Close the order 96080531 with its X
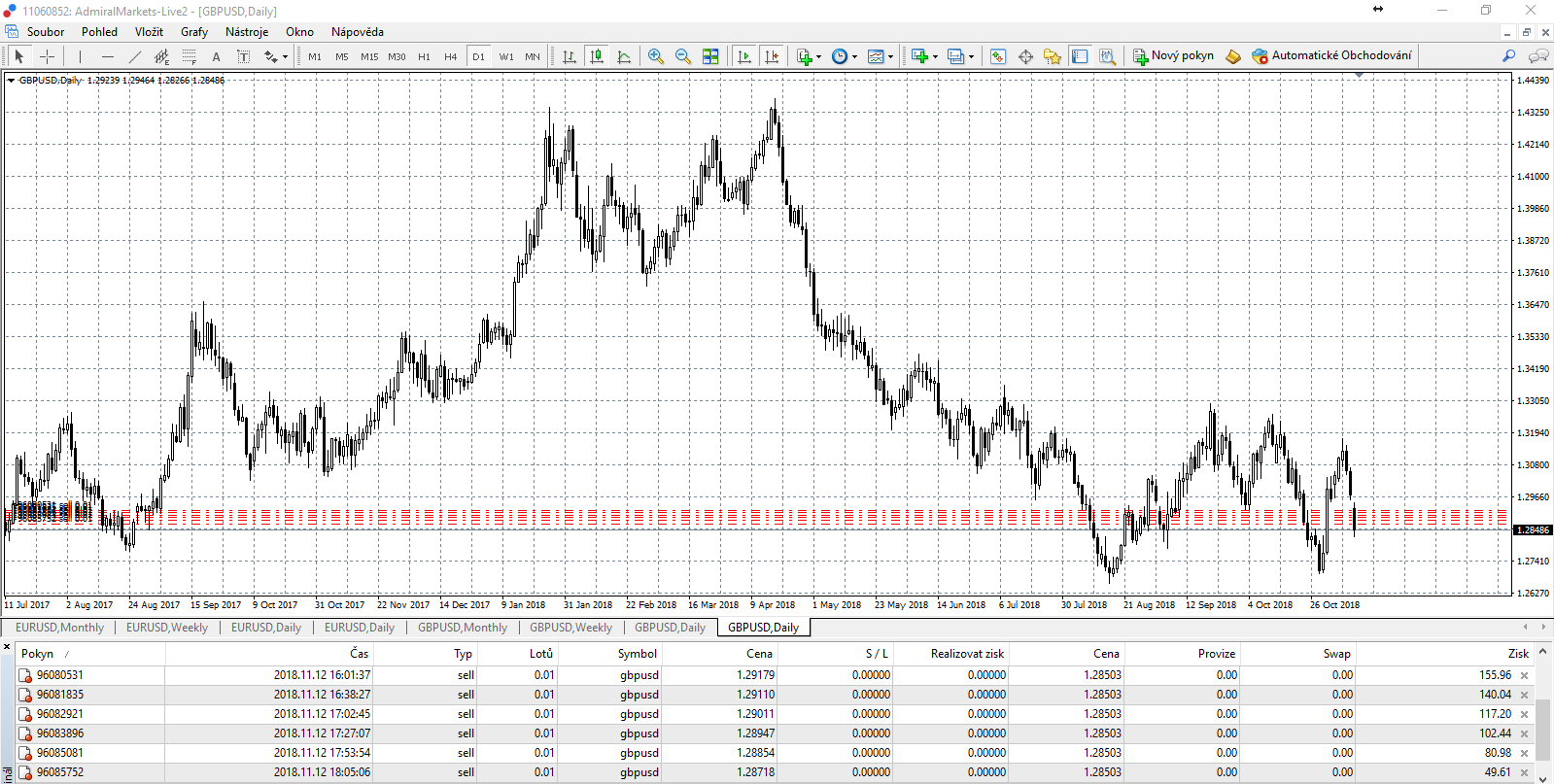The height and width of the screenshot is (784, 1554). pos(1524,675)
